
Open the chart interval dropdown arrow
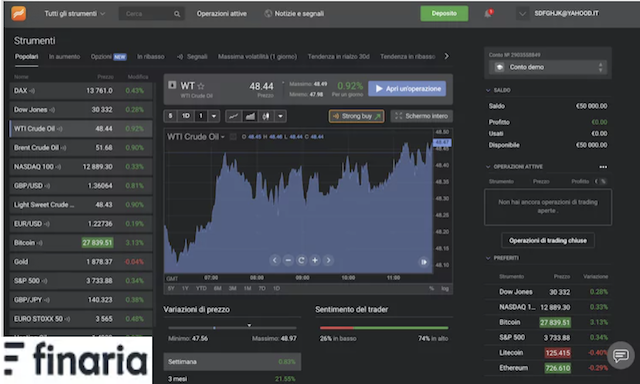point(213,116)
